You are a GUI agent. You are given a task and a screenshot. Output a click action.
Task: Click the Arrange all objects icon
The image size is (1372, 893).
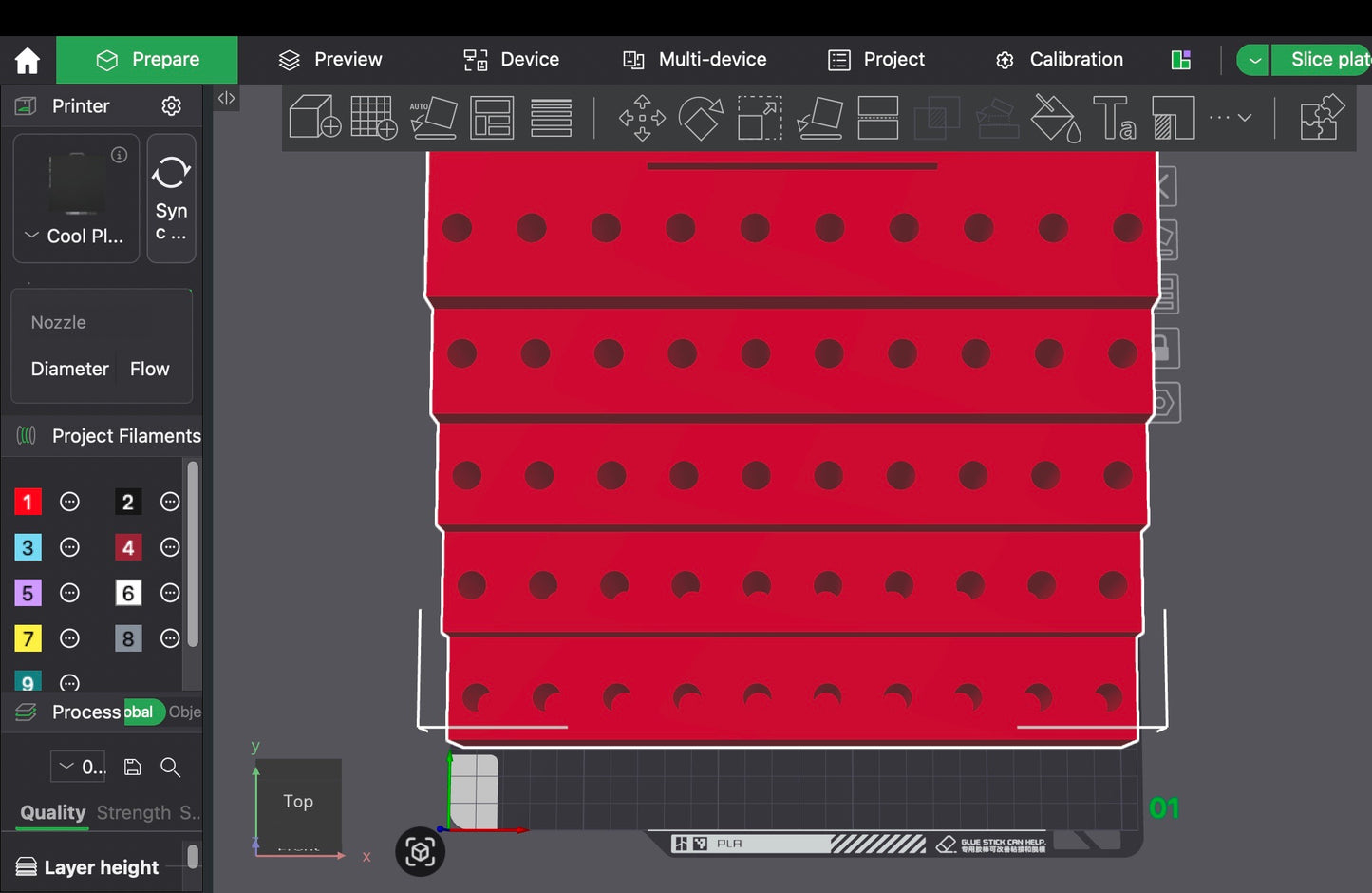click(492, 118)
